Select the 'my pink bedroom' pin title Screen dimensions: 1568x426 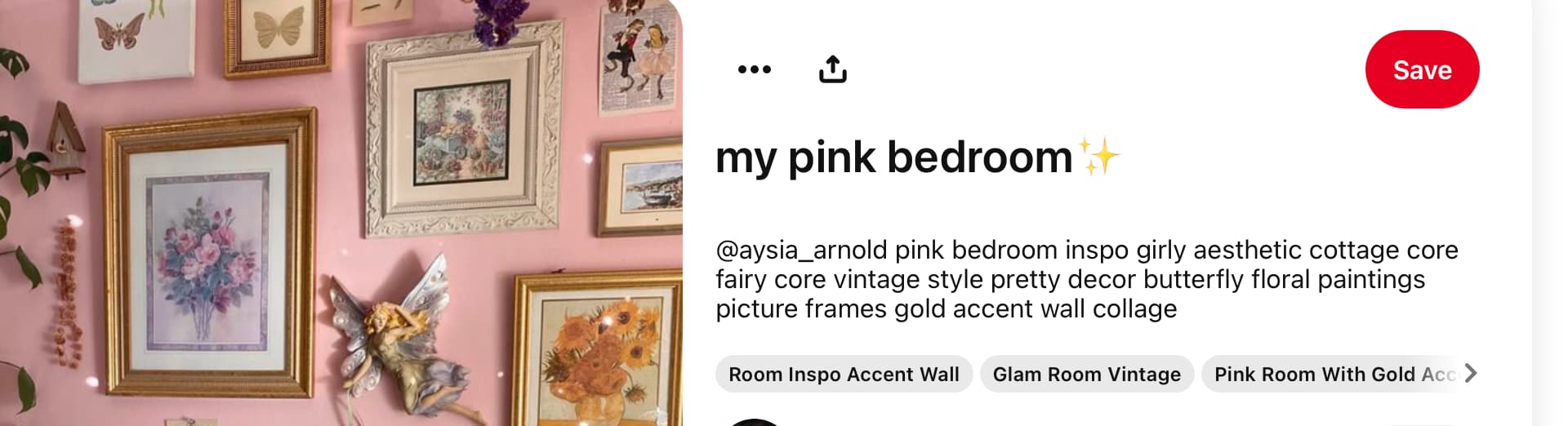(893, 157)
